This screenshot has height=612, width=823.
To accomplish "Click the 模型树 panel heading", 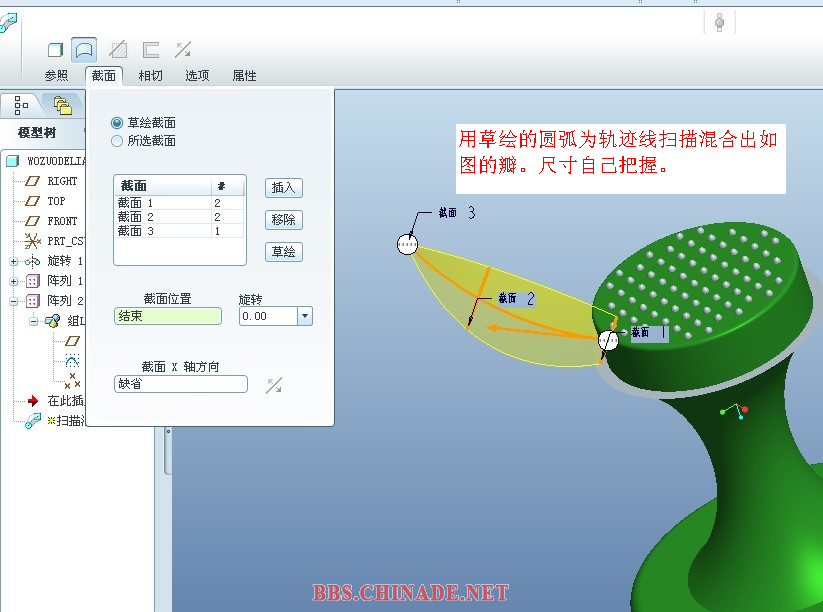I will click(x=37, y=133).
